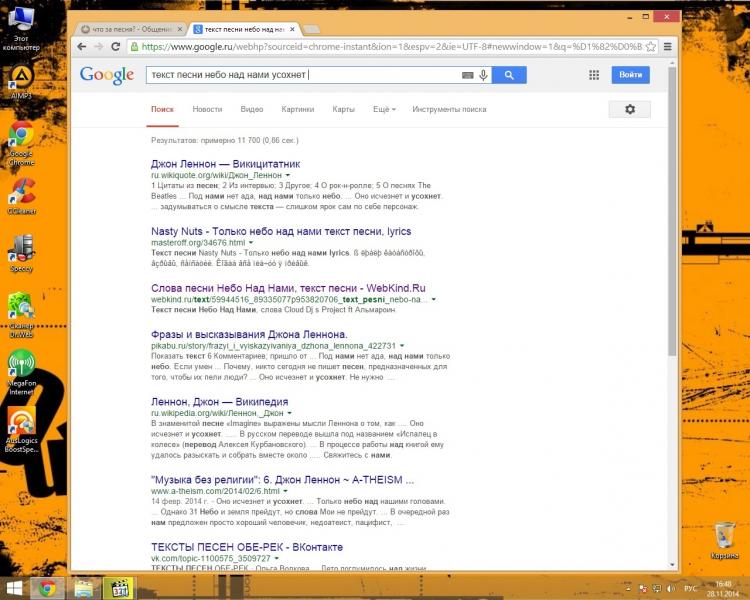Open Инструменты поиска options
Screen dimensions: 750x600
point(449,109)
